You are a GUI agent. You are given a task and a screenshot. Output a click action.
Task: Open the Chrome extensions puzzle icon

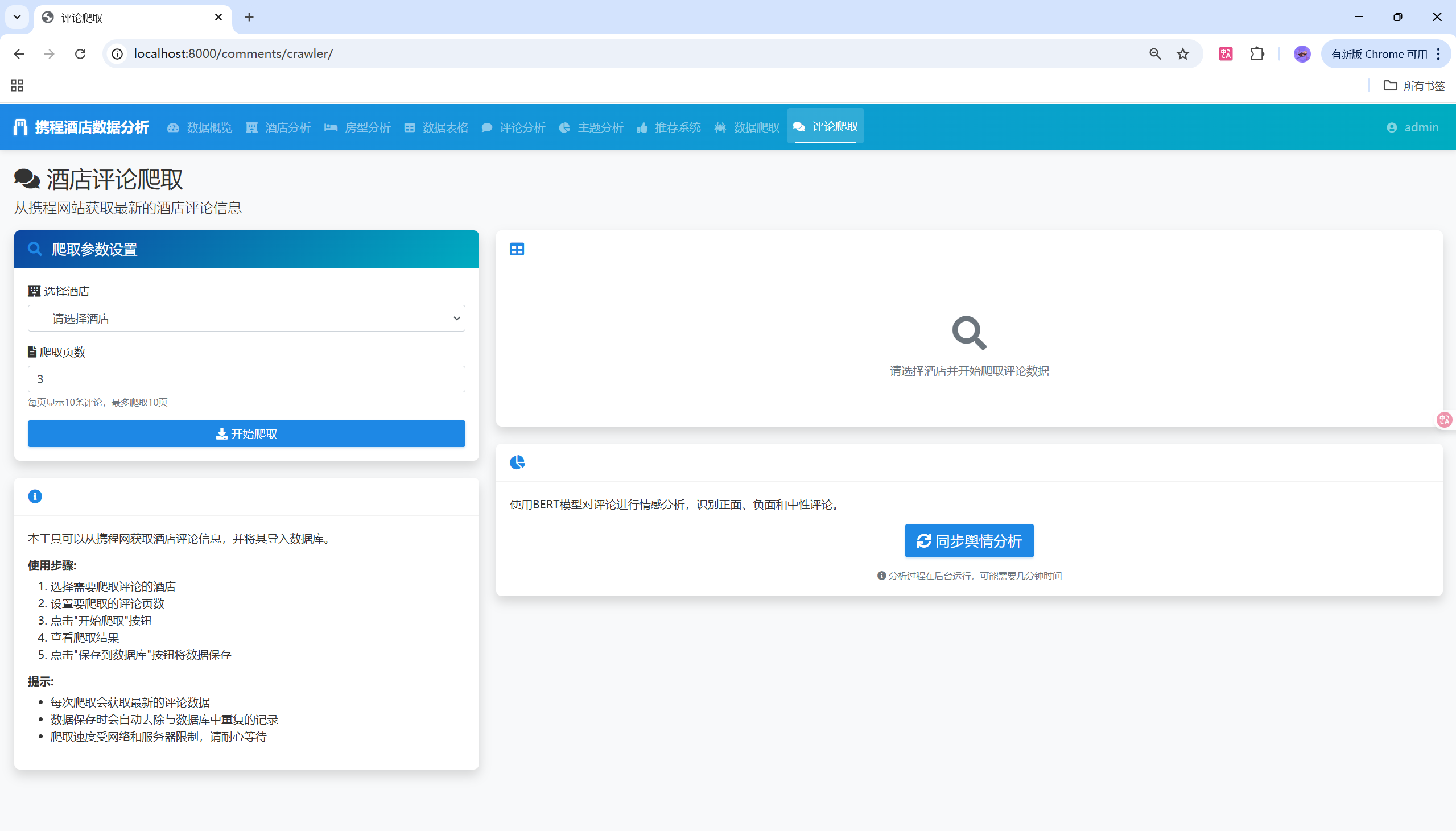1257,53
